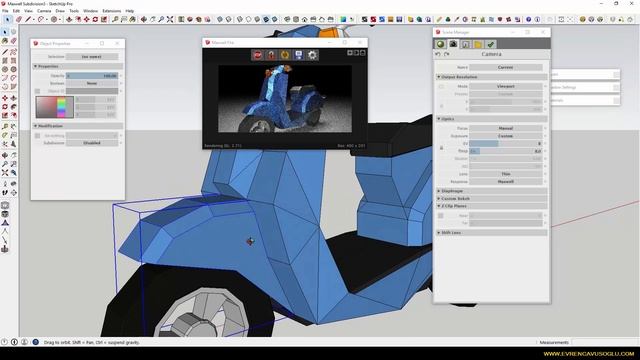This screenshot has width=640, height=360.
Task: Open the Exposure dropdown showing Custom
Action: [x=506, y=136]
